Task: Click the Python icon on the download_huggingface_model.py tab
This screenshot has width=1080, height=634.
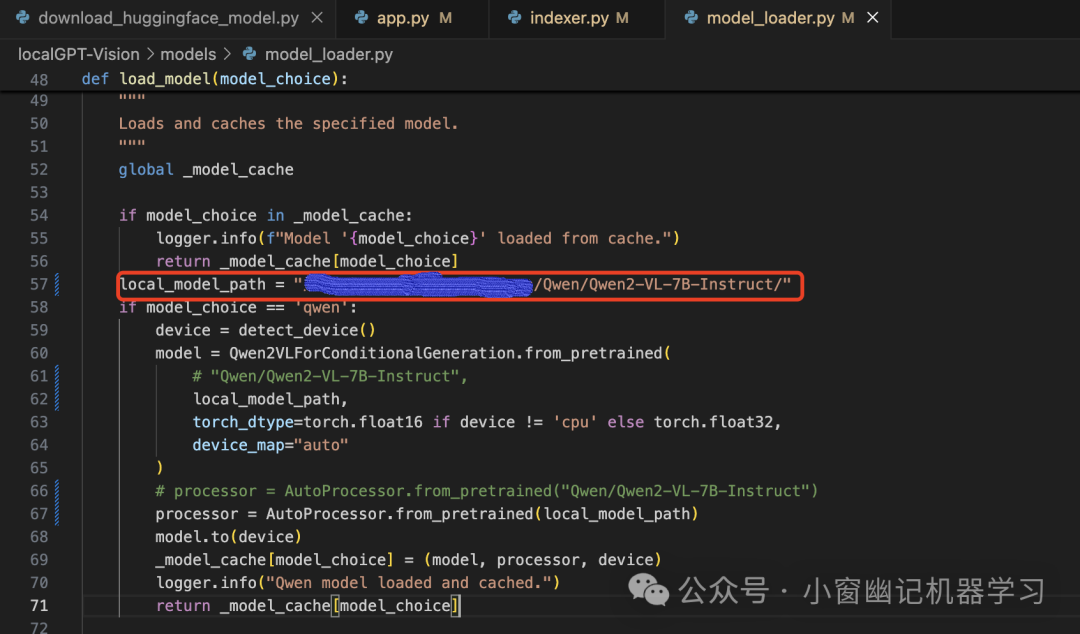Action: [x=23, y=18]
